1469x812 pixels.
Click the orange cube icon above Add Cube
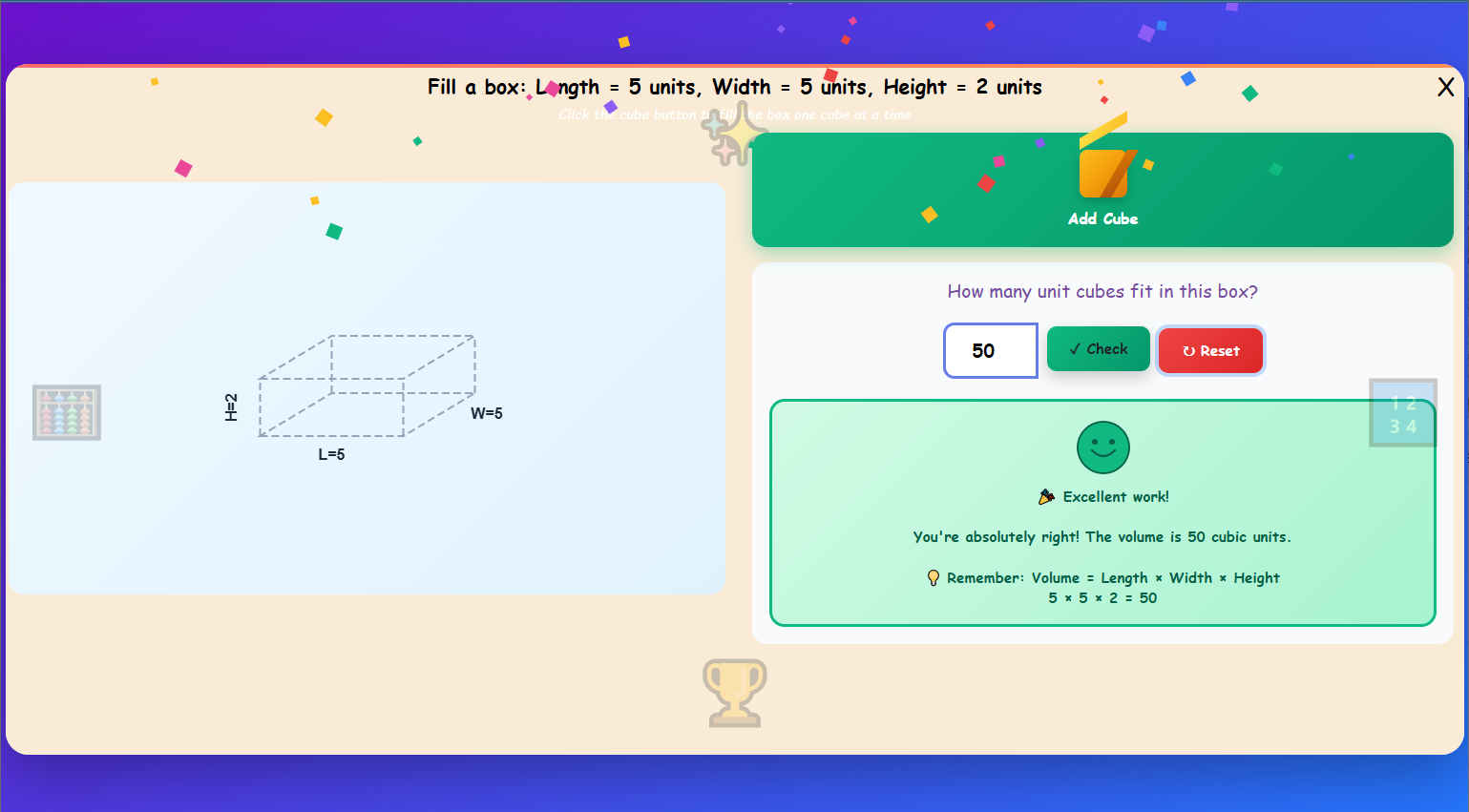(1103, 172)
